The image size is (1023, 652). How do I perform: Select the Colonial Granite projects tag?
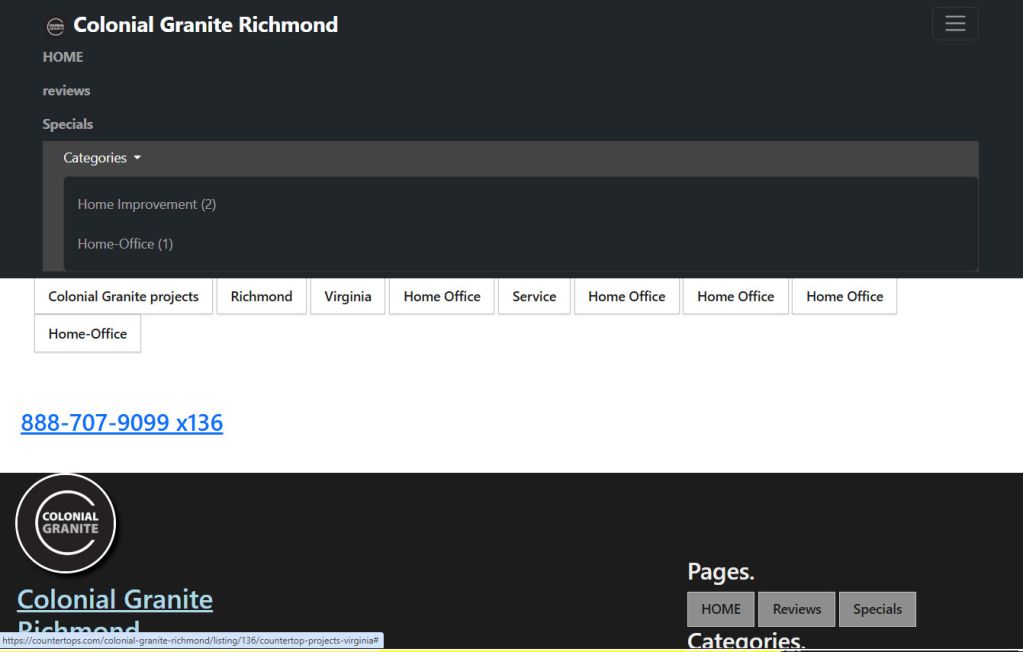(122, 296)
